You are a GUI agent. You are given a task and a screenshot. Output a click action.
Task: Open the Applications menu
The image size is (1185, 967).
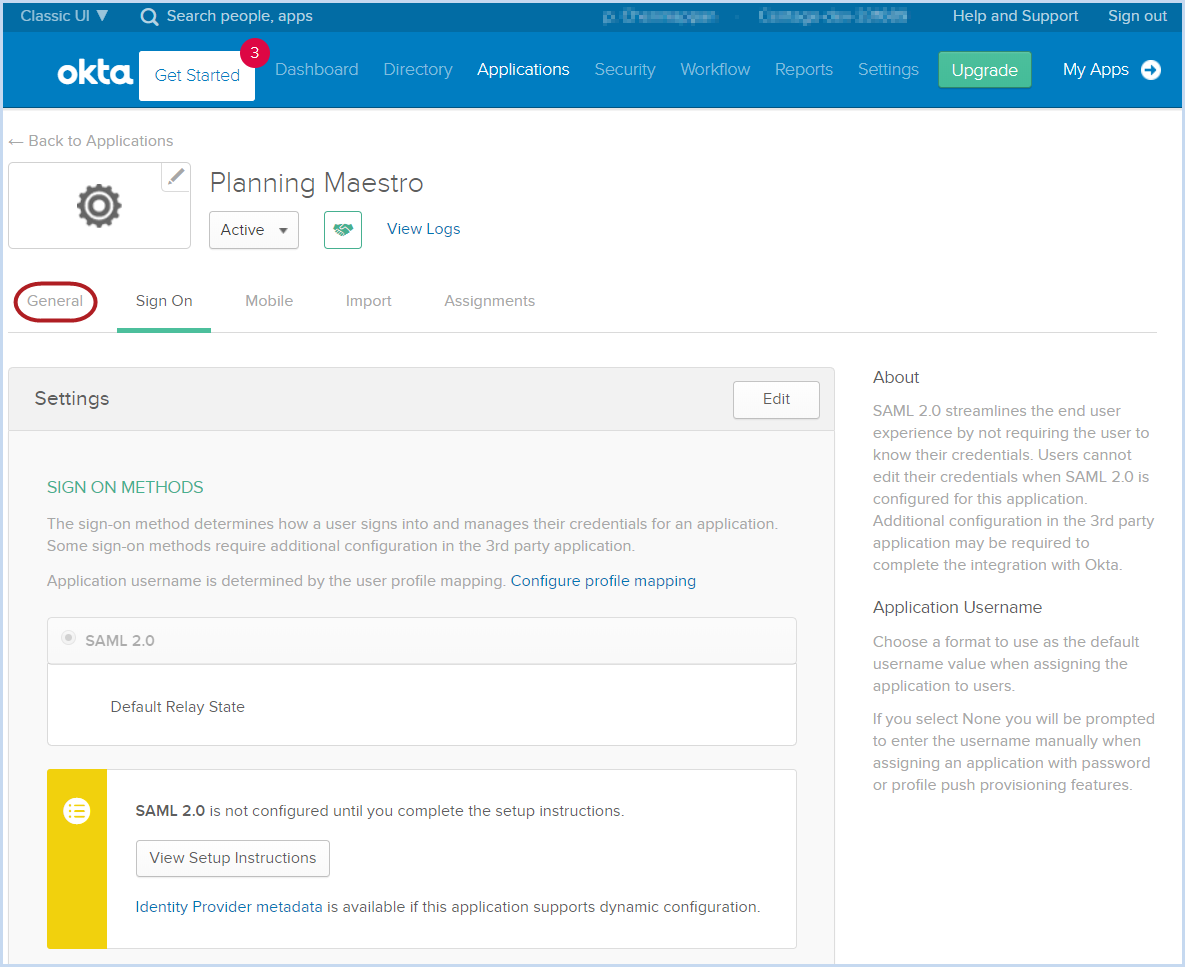point(523,70)
